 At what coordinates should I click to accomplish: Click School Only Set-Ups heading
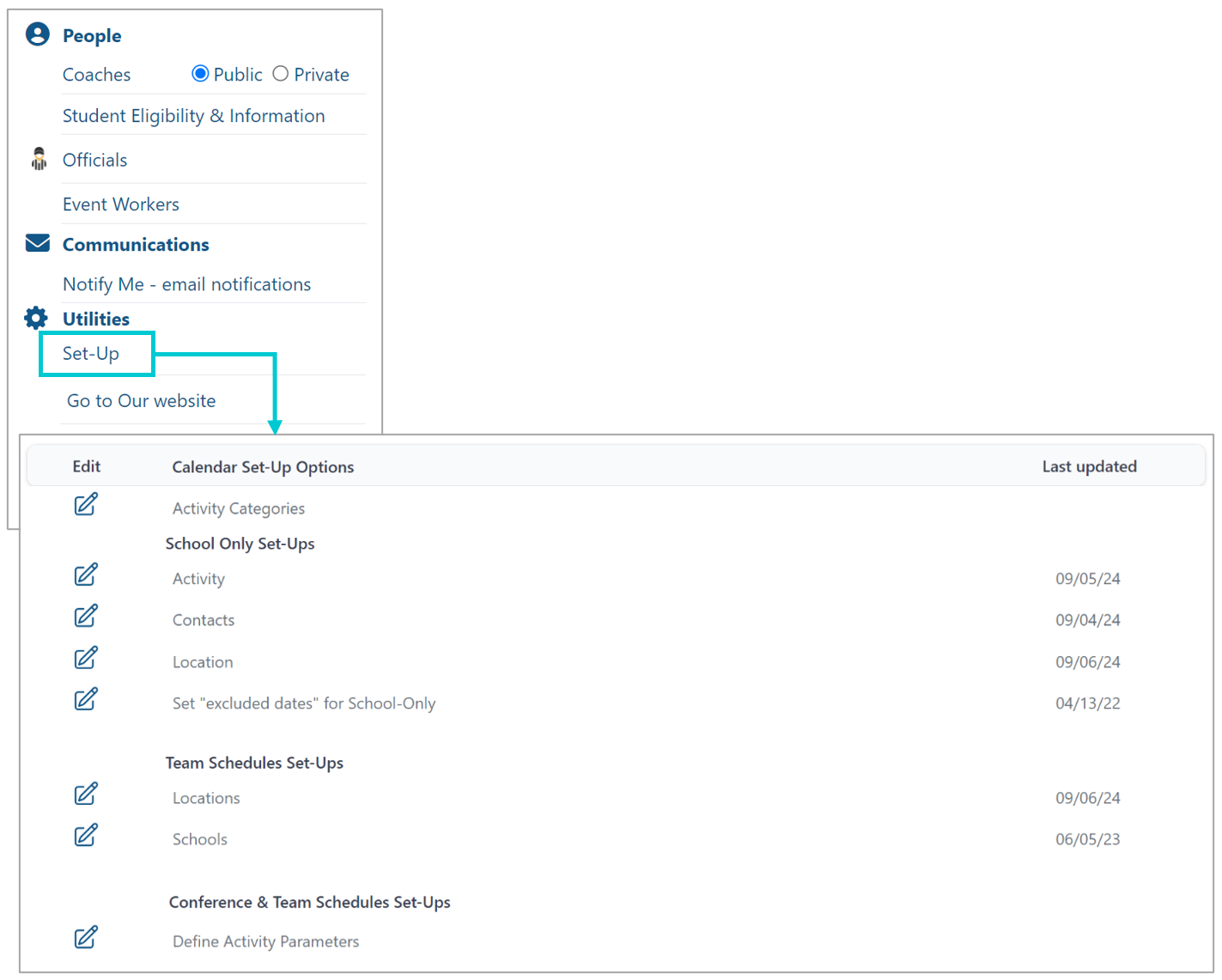[x=240, y=544]
